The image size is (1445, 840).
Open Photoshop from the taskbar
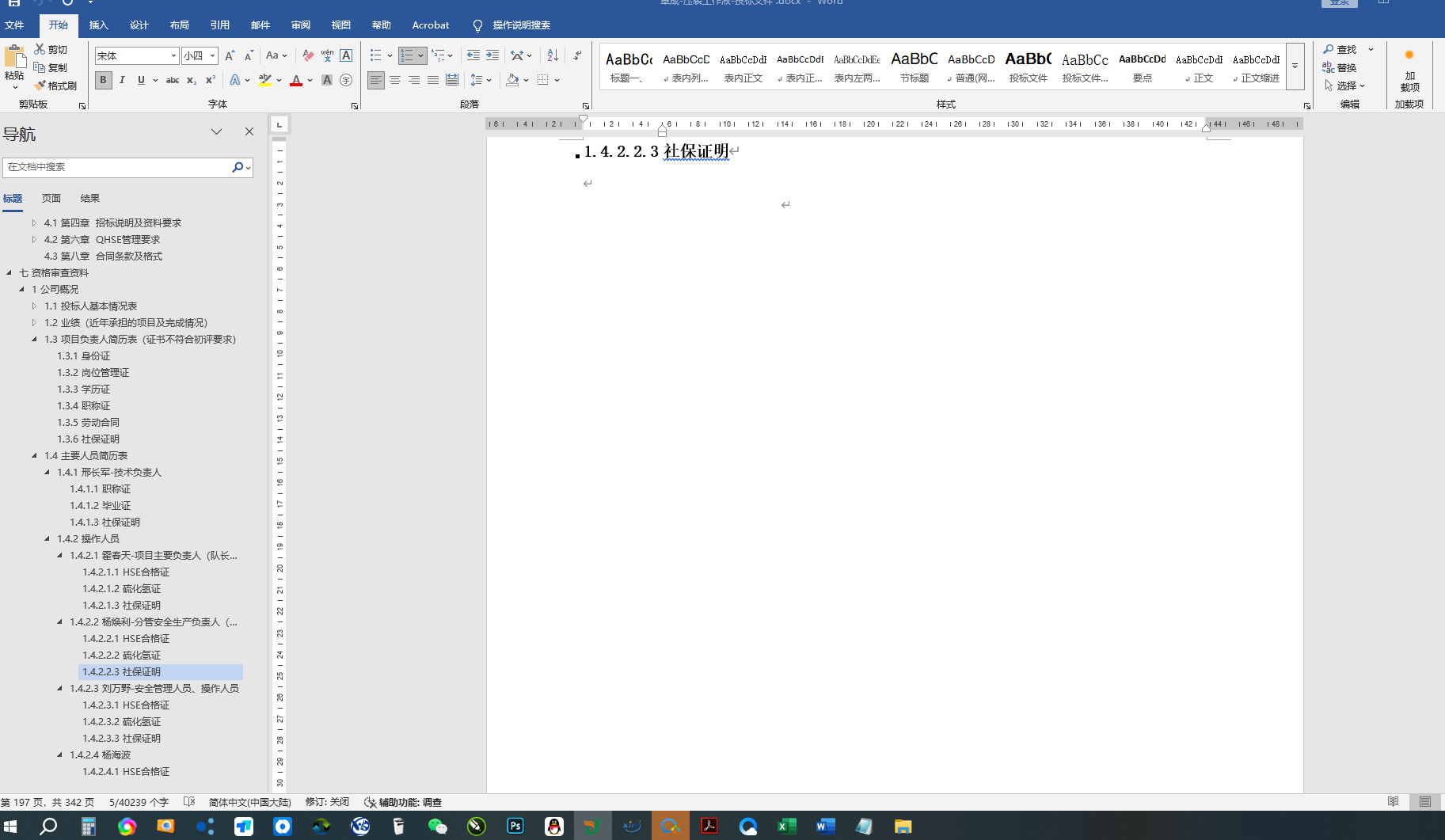[x=515, y=826]
